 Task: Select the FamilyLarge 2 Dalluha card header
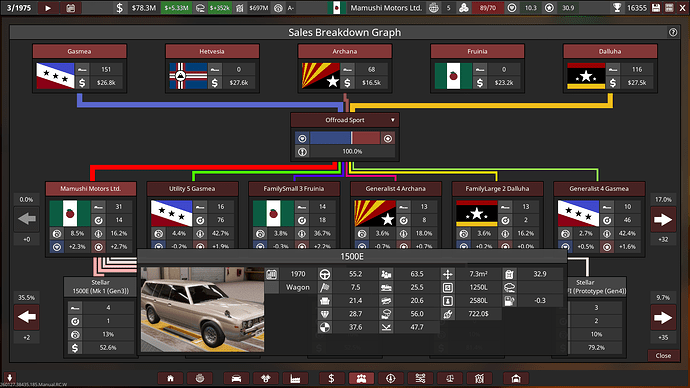pos(497,189)
